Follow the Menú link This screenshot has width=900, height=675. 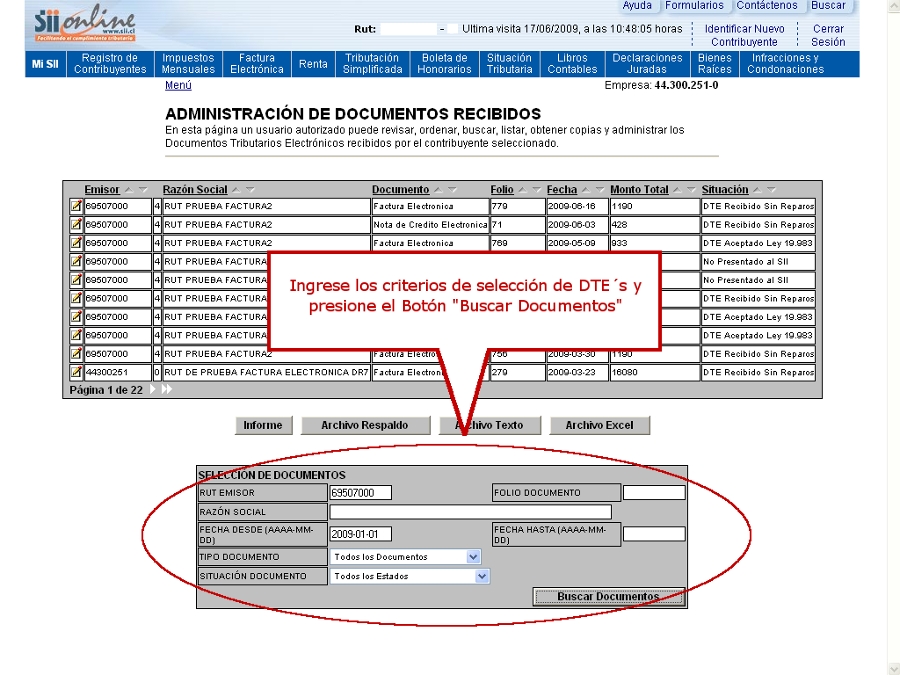[x=178, y=85]
